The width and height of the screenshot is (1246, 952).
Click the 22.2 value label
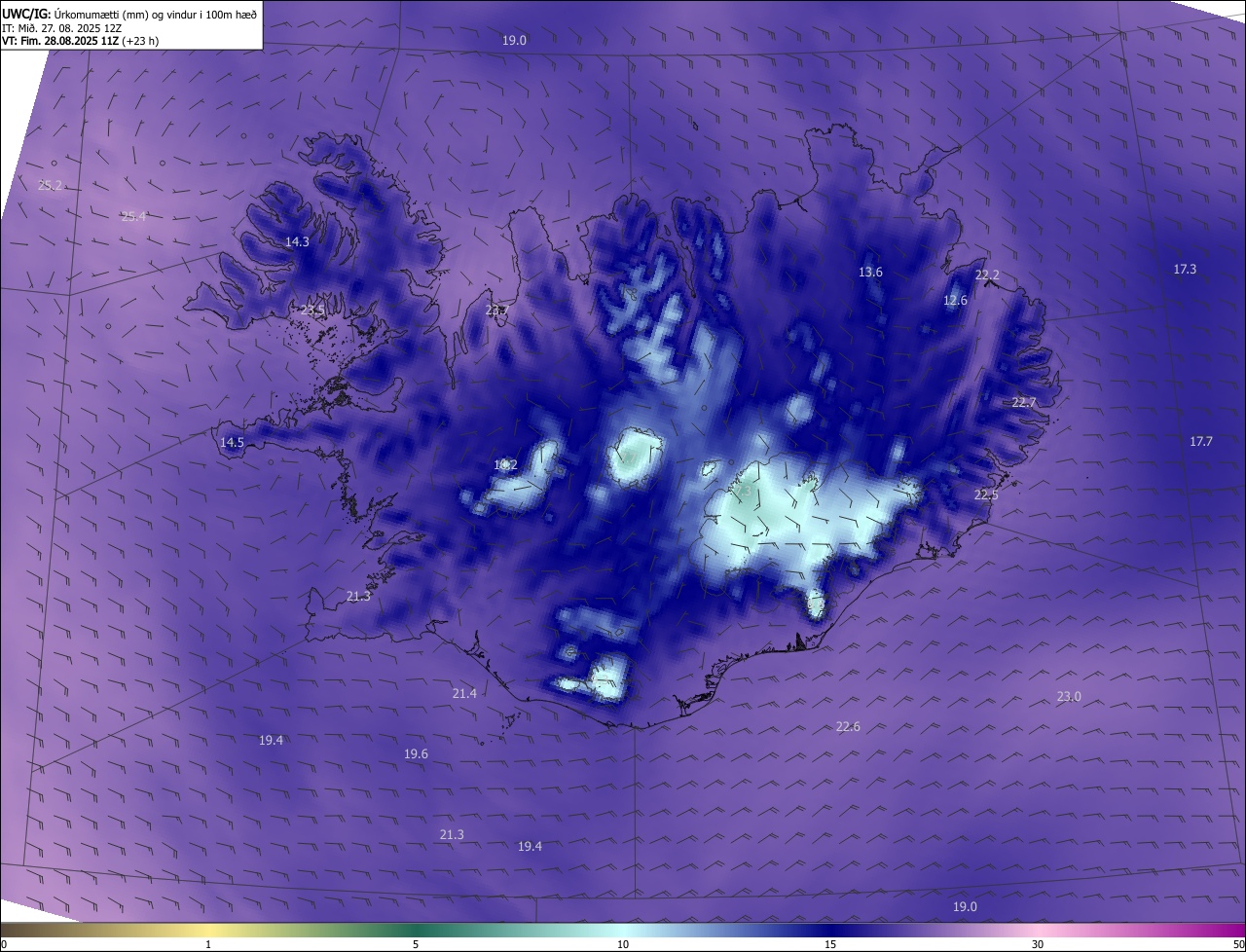pos(987,275)
